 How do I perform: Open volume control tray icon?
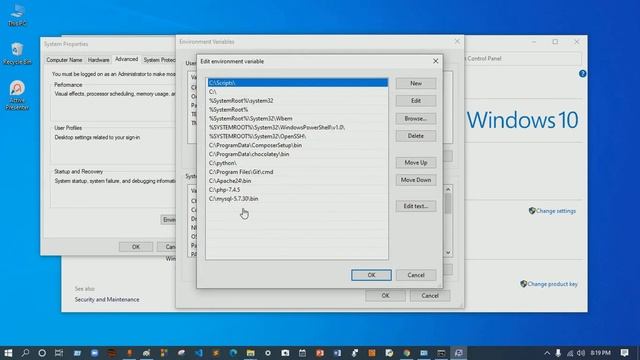click(581, 353)
